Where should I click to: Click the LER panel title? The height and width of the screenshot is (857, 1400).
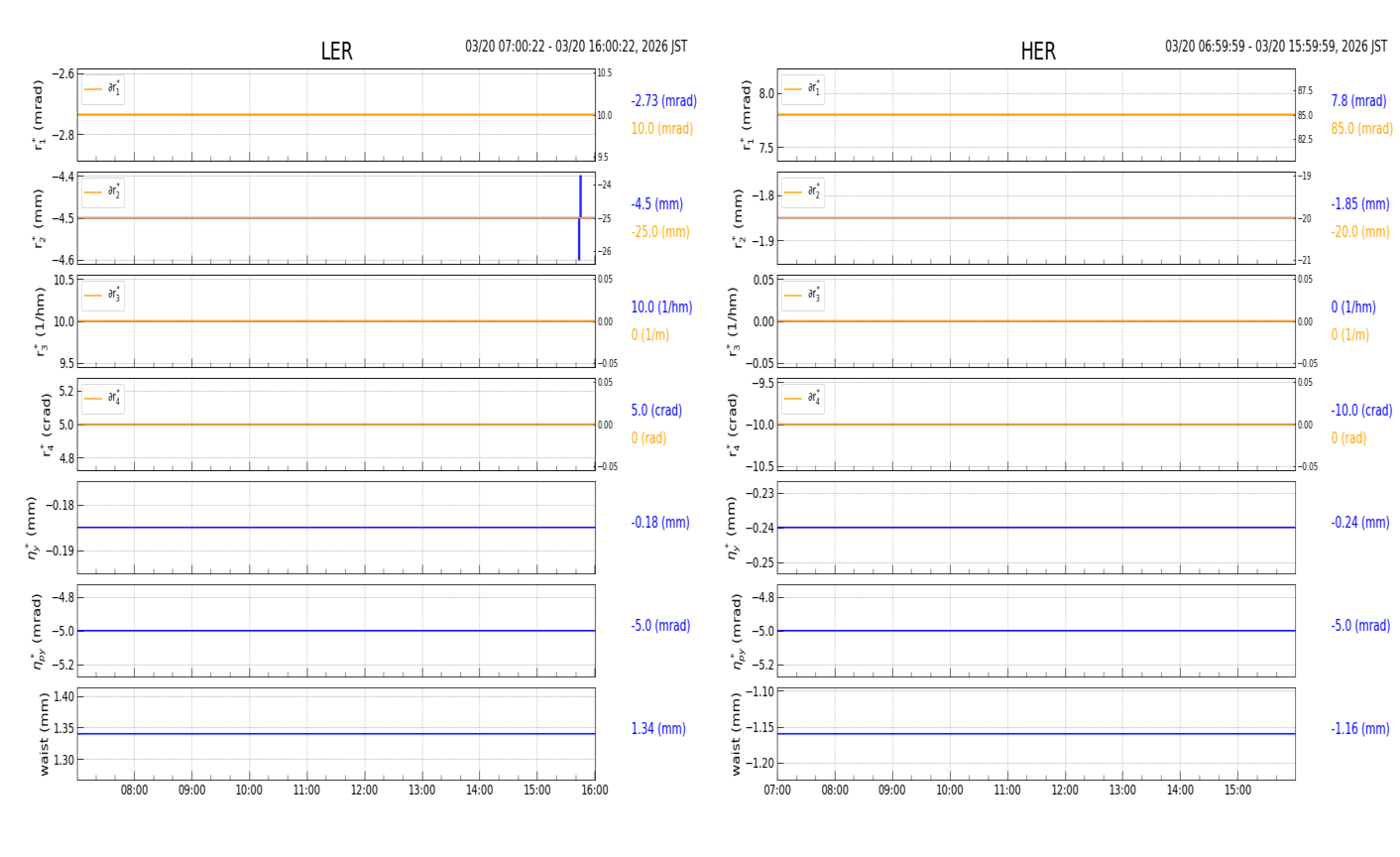pyautogui.click(x=336, y=52)
